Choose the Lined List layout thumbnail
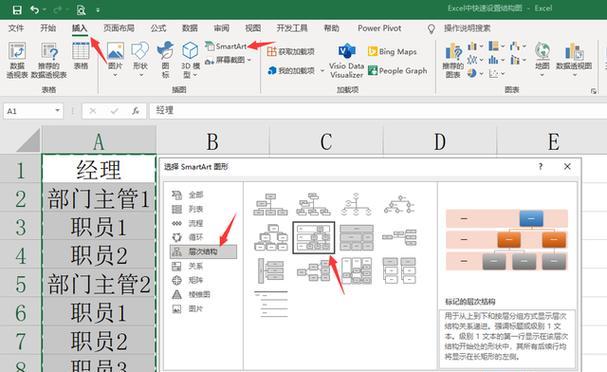Image resolution: width=607 pixels, height=372 pixels. [271, 304]
